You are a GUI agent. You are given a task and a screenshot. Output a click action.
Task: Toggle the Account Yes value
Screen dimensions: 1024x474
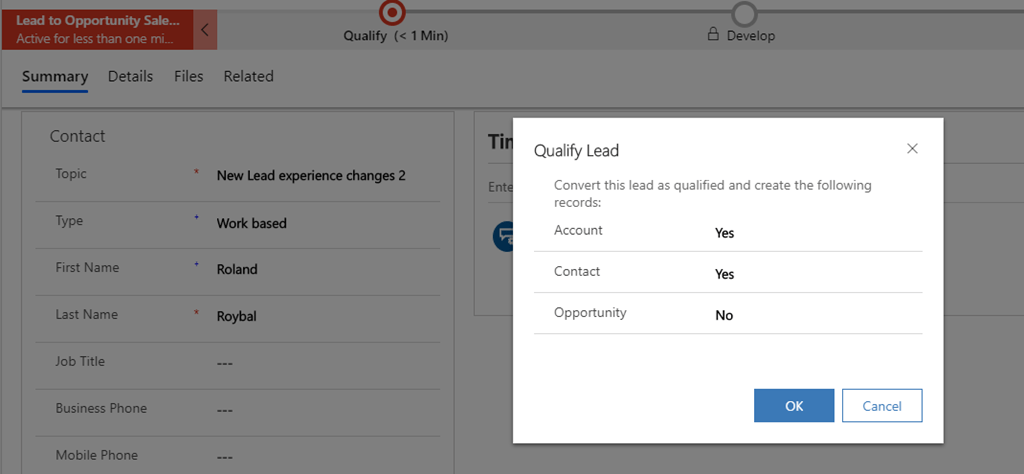725,233
